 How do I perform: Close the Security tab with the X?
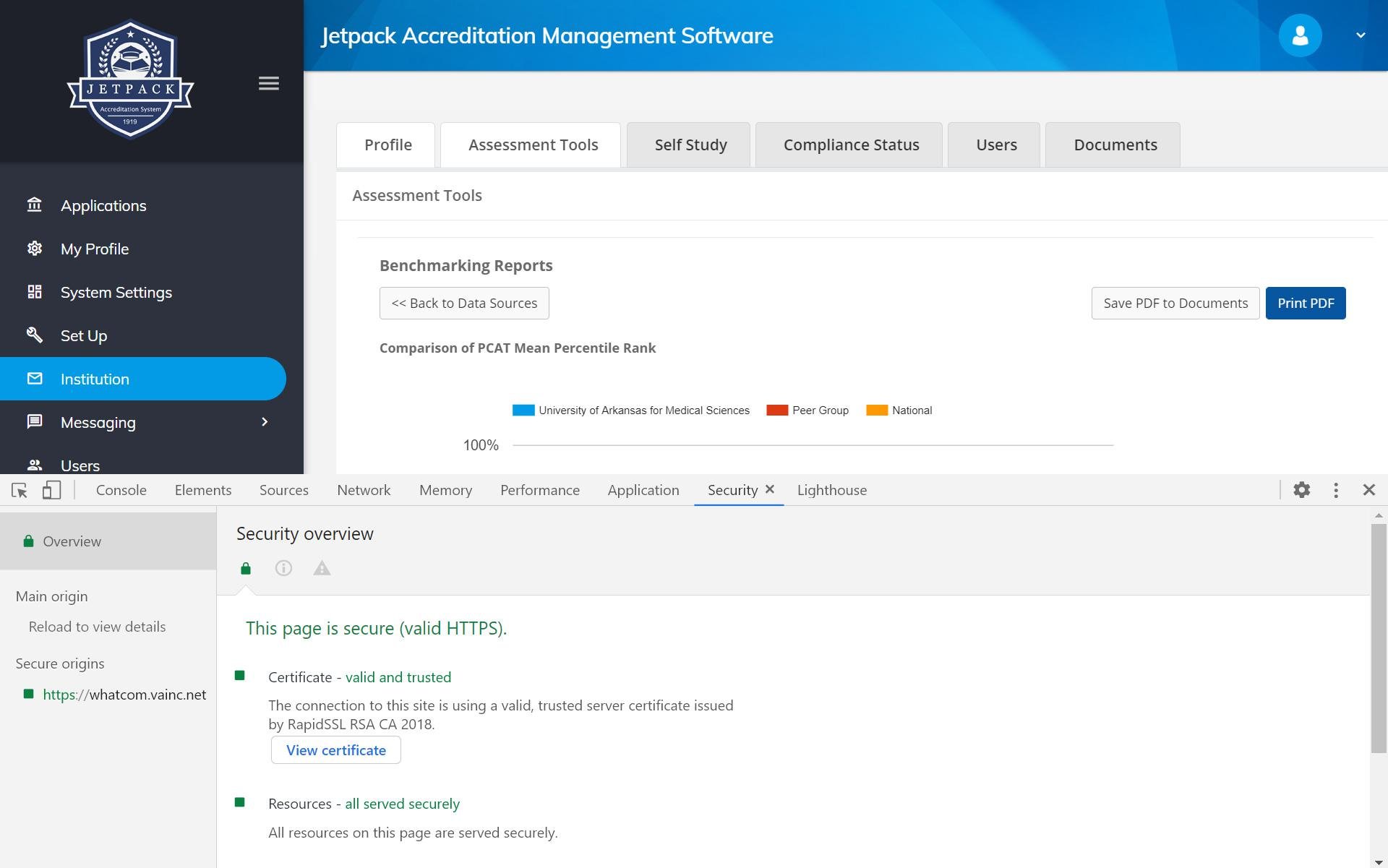[x=770, y=489]
